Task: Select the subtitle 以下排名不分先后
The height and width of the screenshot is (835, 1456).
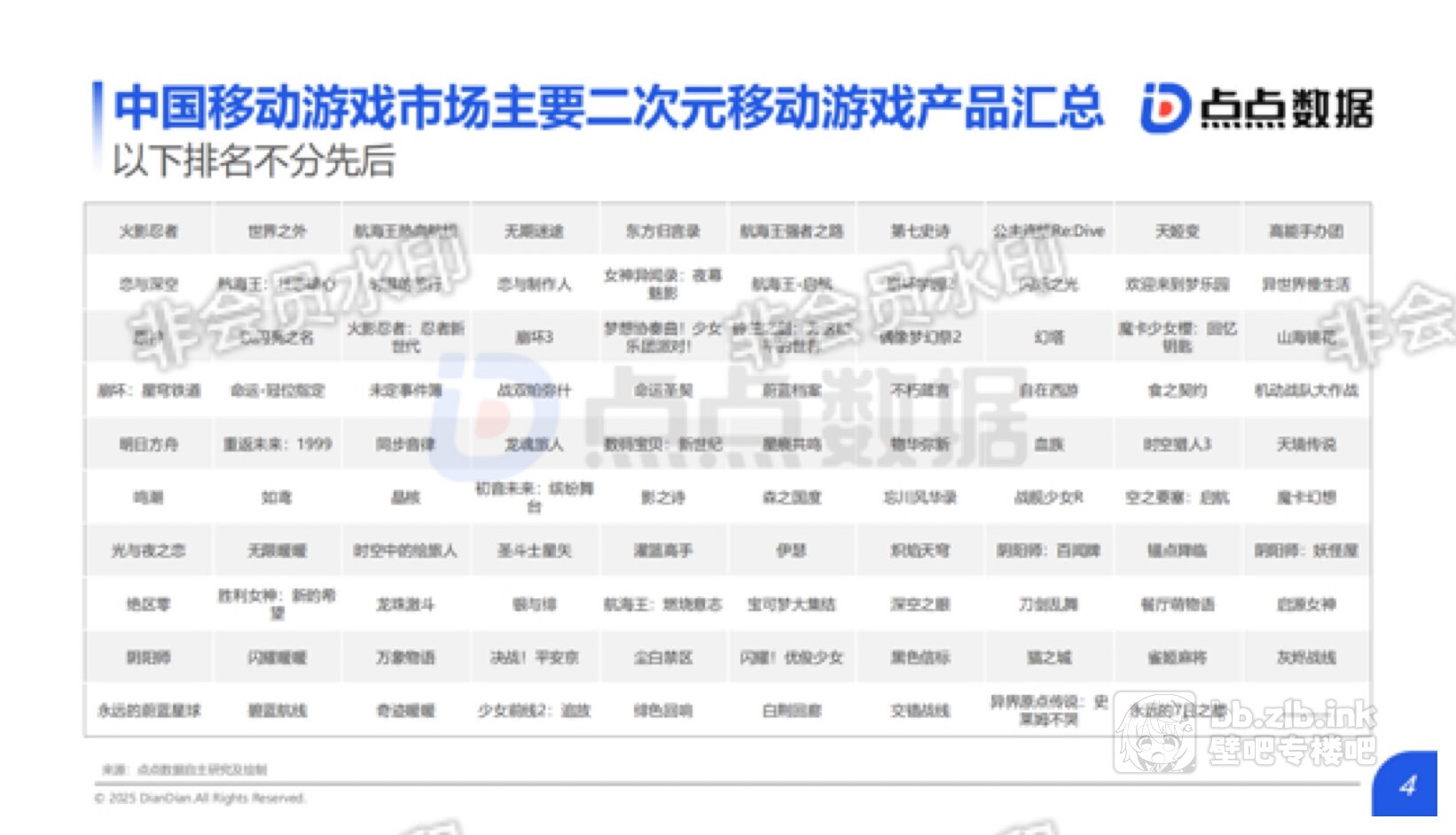Action: tap(254, 160)
